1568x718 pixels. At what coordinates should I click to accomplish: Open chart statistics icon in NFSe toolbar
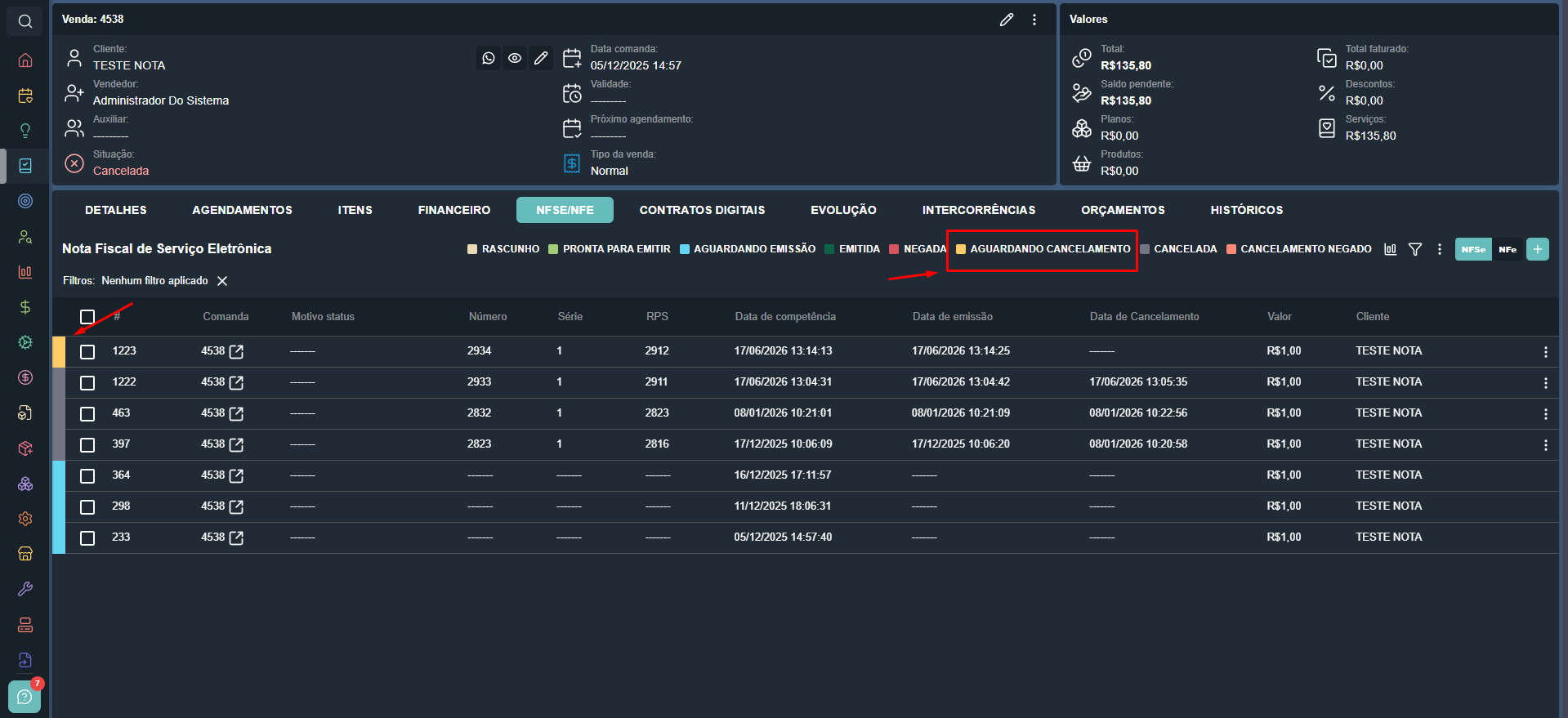1391,249
